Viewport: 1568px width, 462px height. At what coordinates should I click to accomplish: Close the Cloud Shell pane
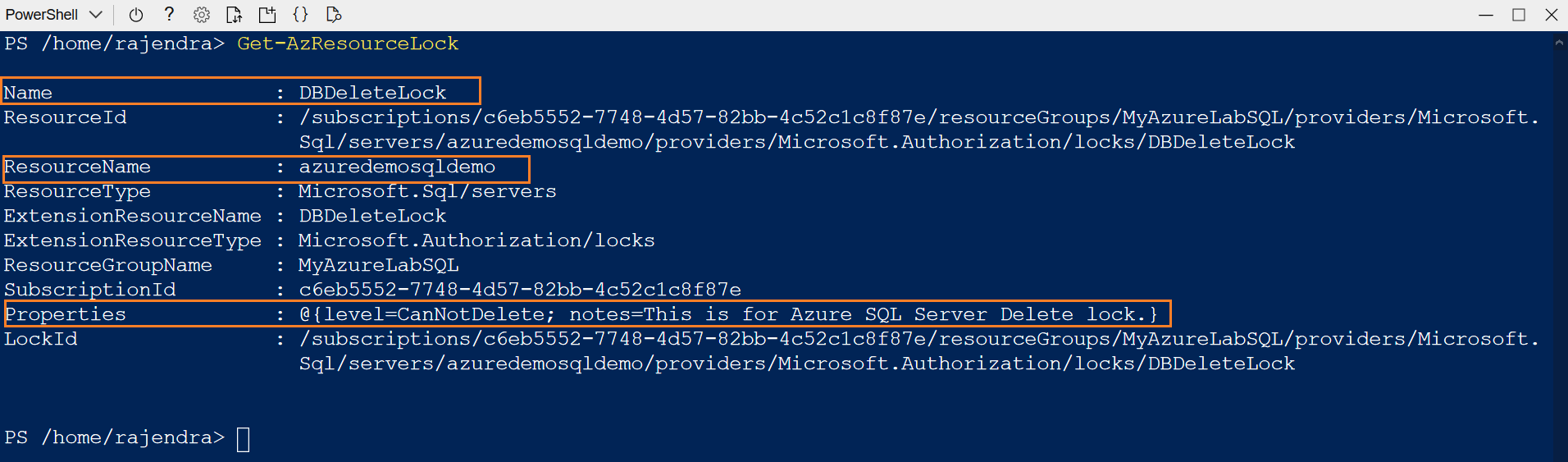click(1552, 15)
